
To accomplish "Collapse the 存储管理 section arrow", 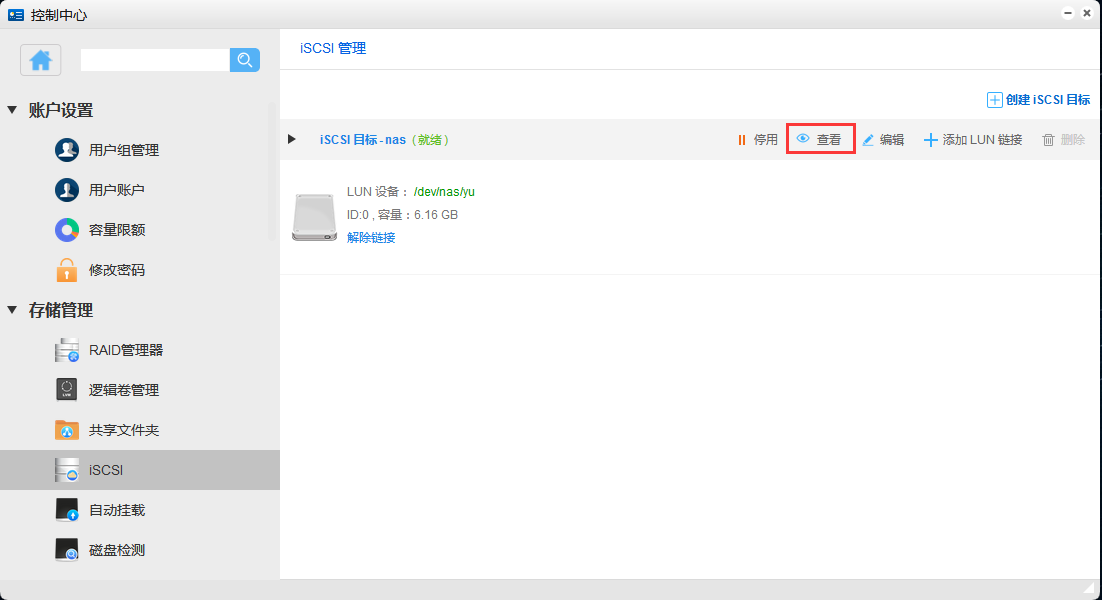I will 12,310.
